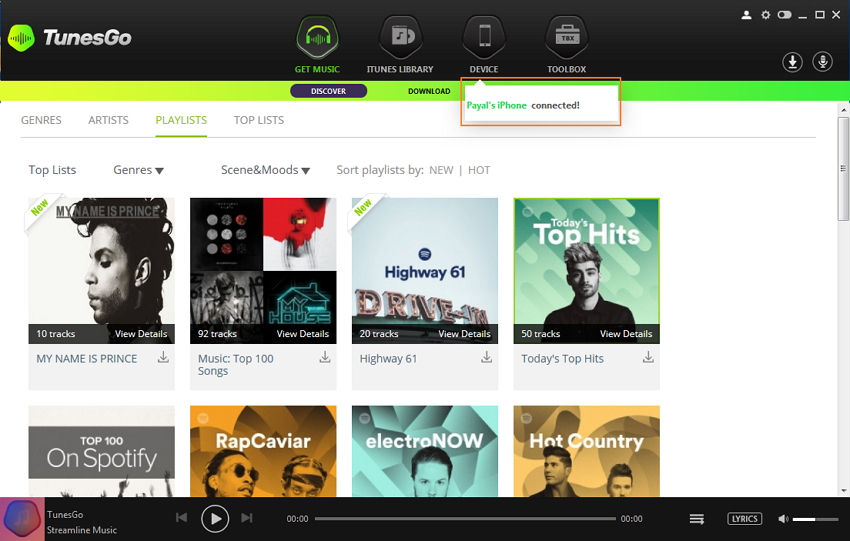Mute the player volume speaker icon
This screenshot has height=541, width=850.
point(784,519)
